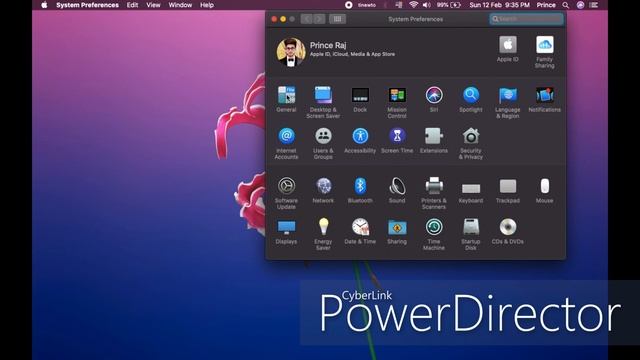Open Sharing preferences

pyautogui.click(x=397, y=231)
